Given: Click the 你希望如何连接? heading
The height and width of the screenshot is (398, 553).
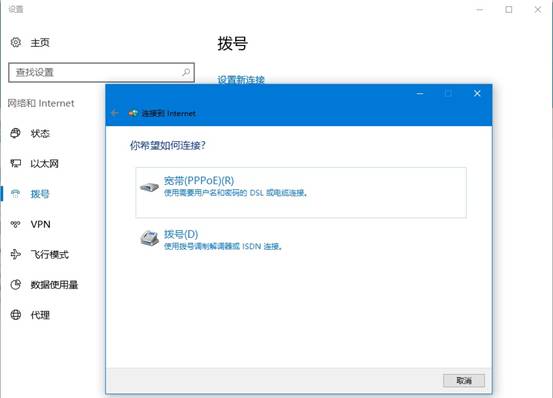Looking at the screenshot, I should point(168,145).
